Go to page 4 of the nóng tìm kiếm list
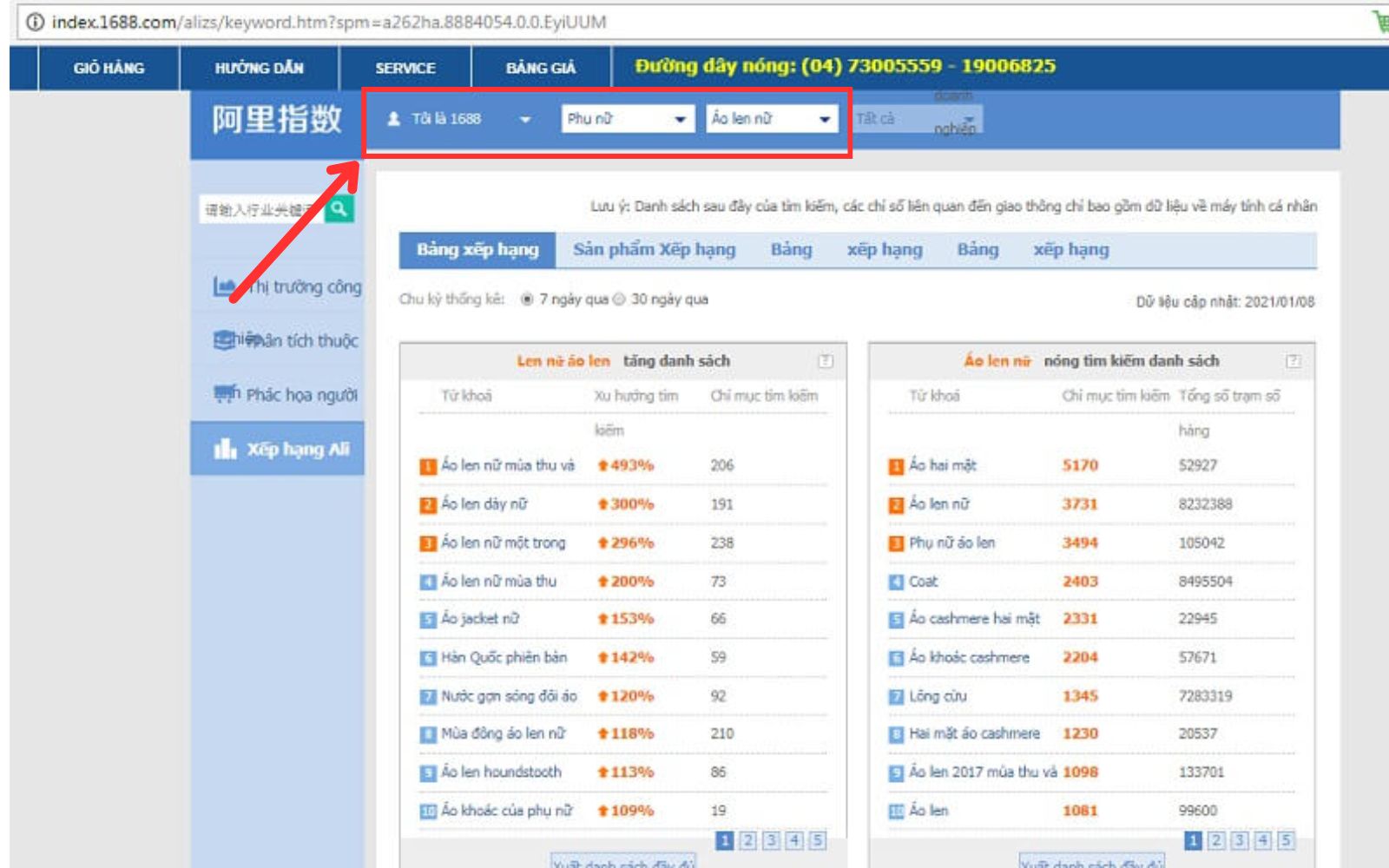The height and width of the screenshot is (868, 1389). (1263, 840)
